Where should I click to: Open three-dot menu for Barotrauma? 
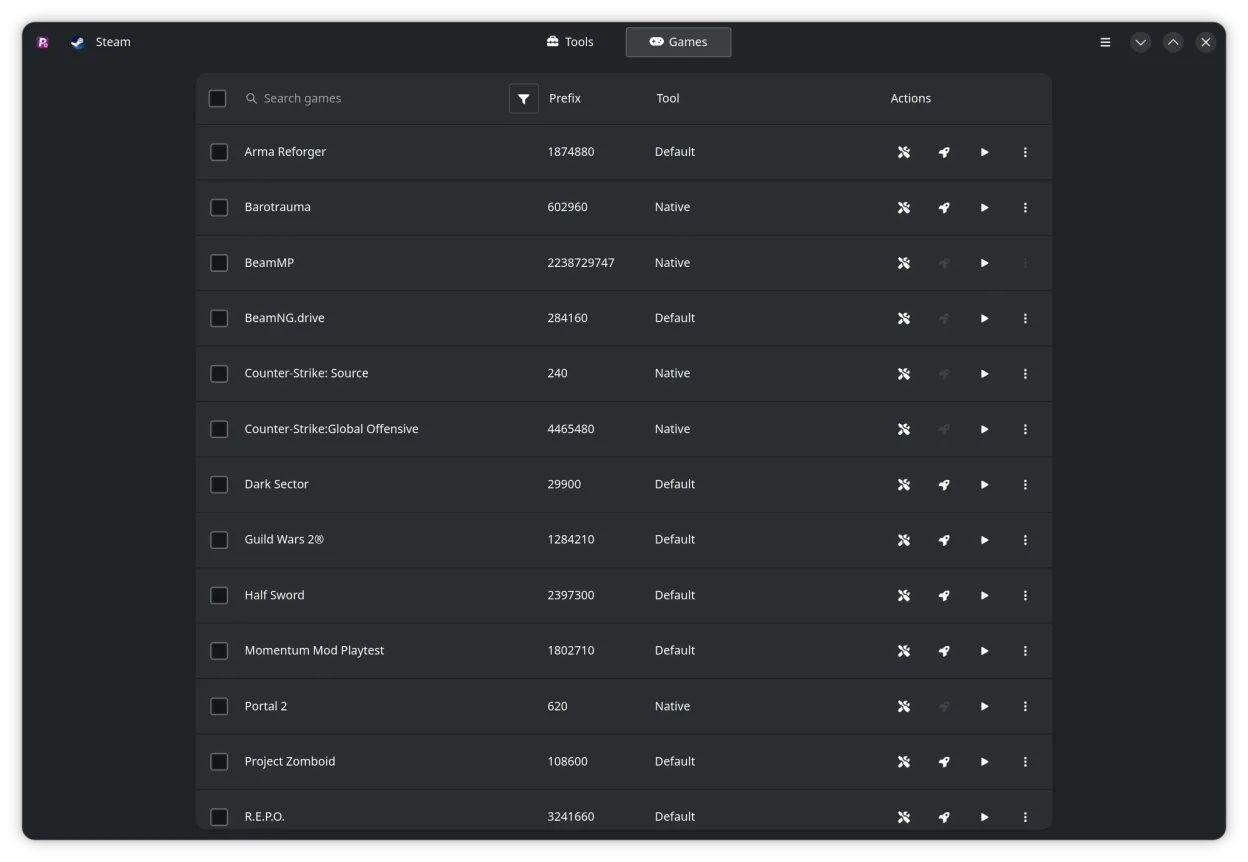pos(1025,208)
